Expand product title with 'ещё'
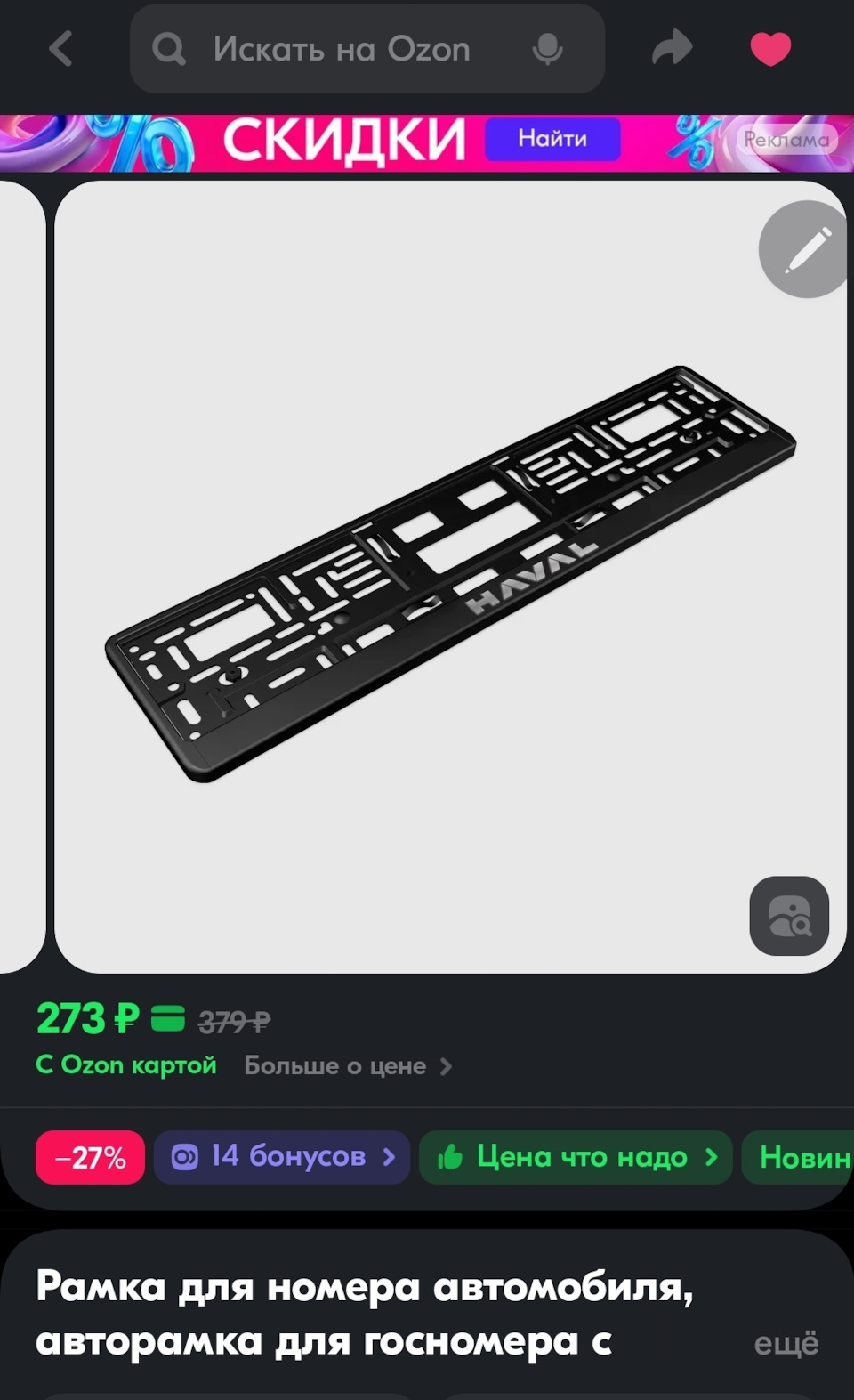This screenshot has height=1400, width=854. coord(786,1344)
